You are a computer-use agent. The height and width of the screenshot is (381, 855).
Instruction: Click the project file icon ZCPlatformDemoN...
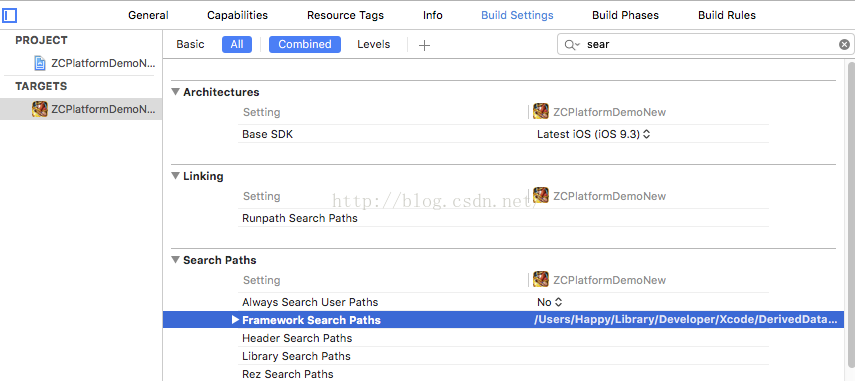(40, 63)
